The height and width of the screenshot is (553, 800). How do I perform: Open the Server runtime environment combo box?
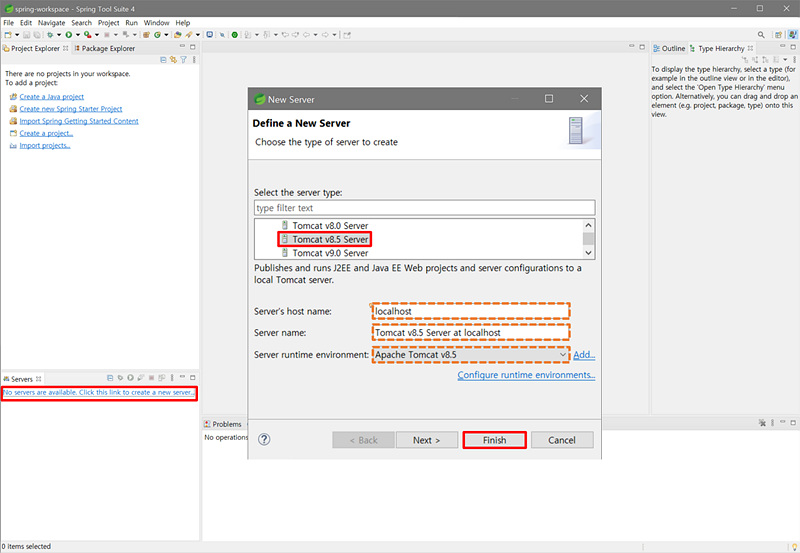(470, 355)
